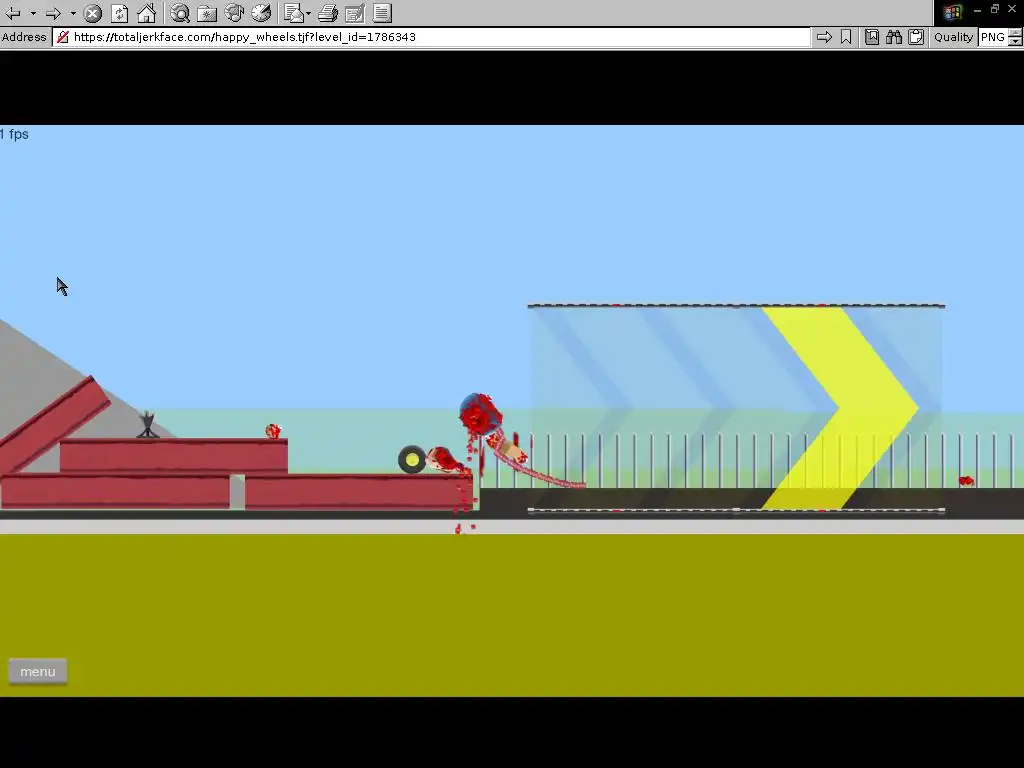Open the document page icon in toolbar
This screenshot has width=1024, height=768.
[383, 13]
